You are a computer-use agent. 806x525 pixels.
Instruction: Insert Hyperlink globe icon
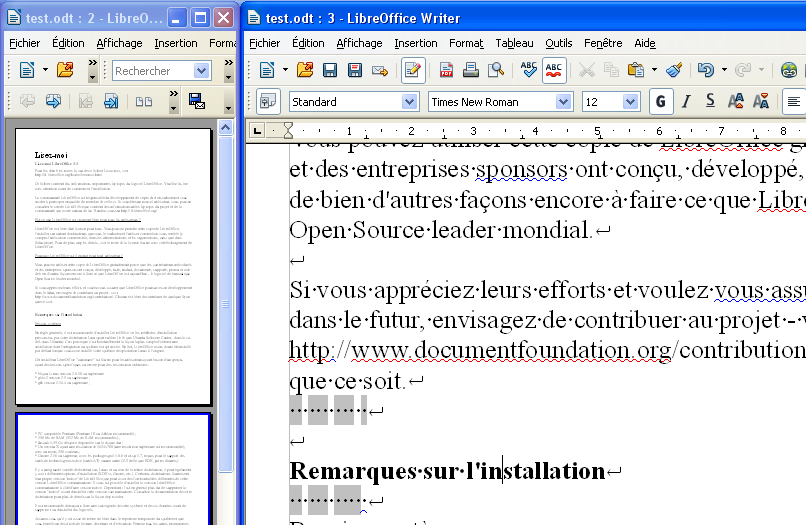789,70
